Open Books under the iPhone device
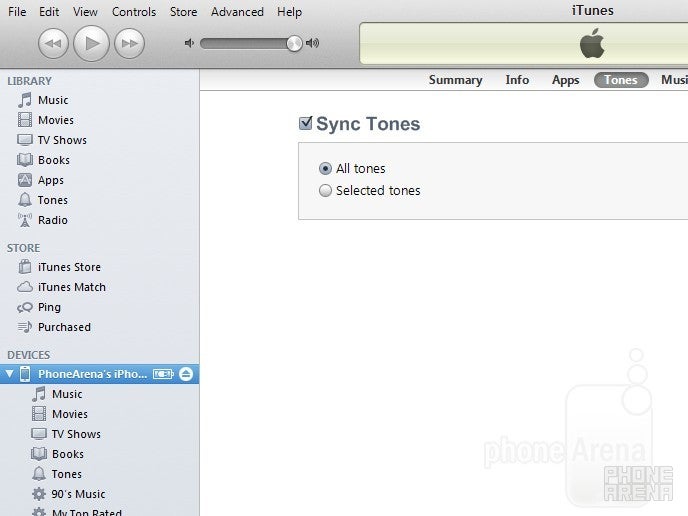Image resolution: width=688 pixels, height=516 pixels. click(x=57, y=454)
